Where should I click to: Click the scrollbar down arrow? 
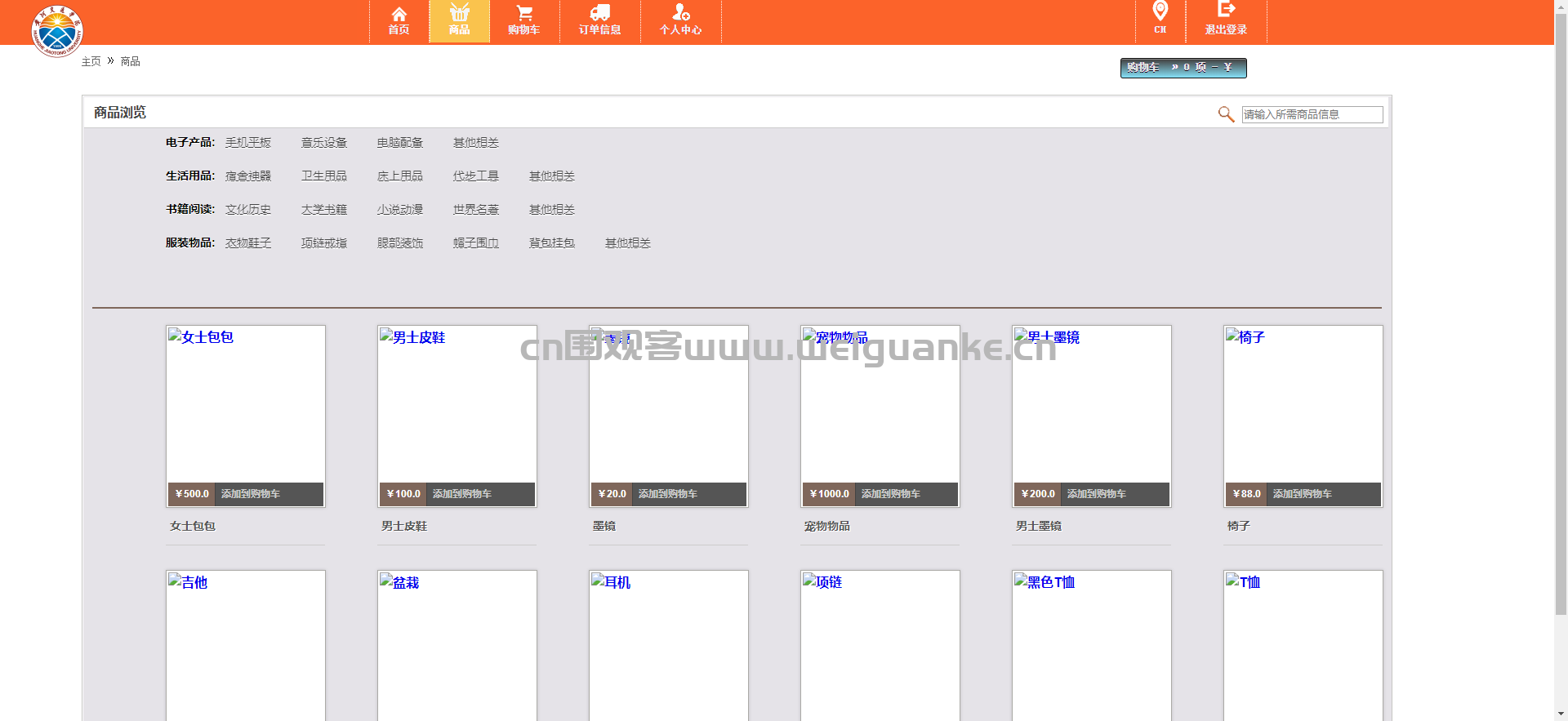click(x=1561, y=714)
